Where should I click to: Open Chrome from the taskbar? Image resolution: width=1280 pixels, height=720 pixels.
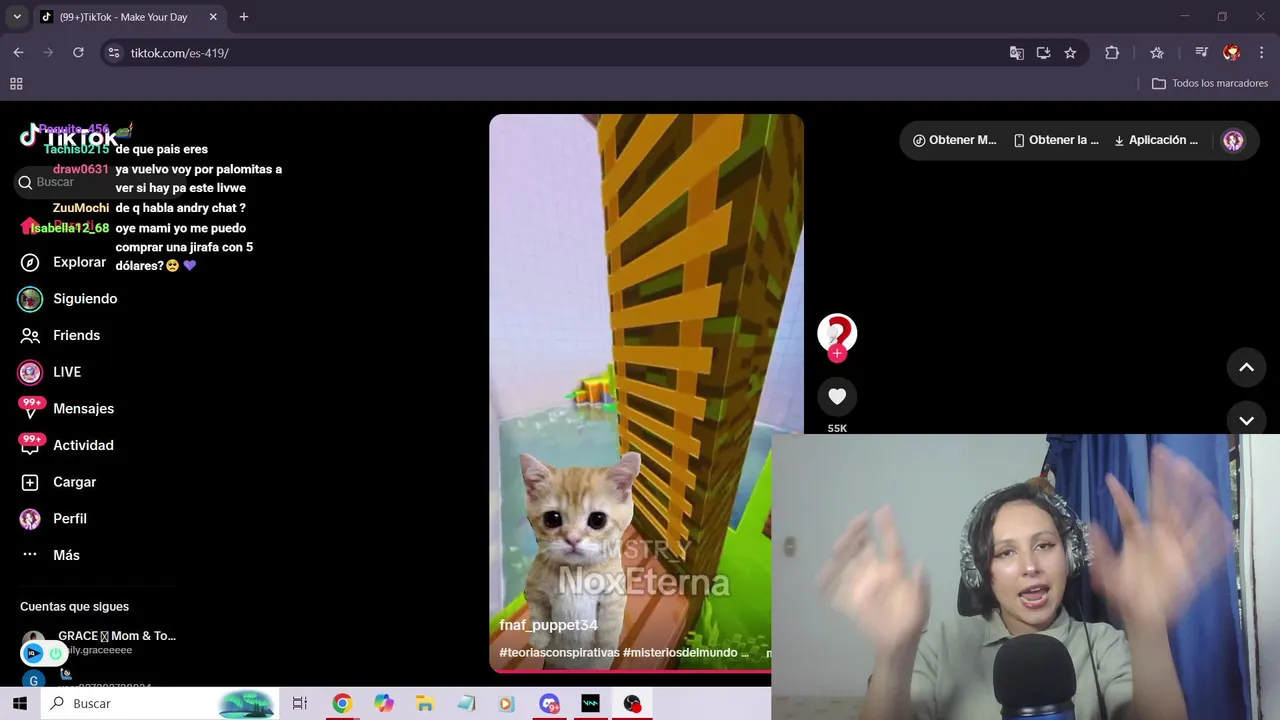coord(342,704)
